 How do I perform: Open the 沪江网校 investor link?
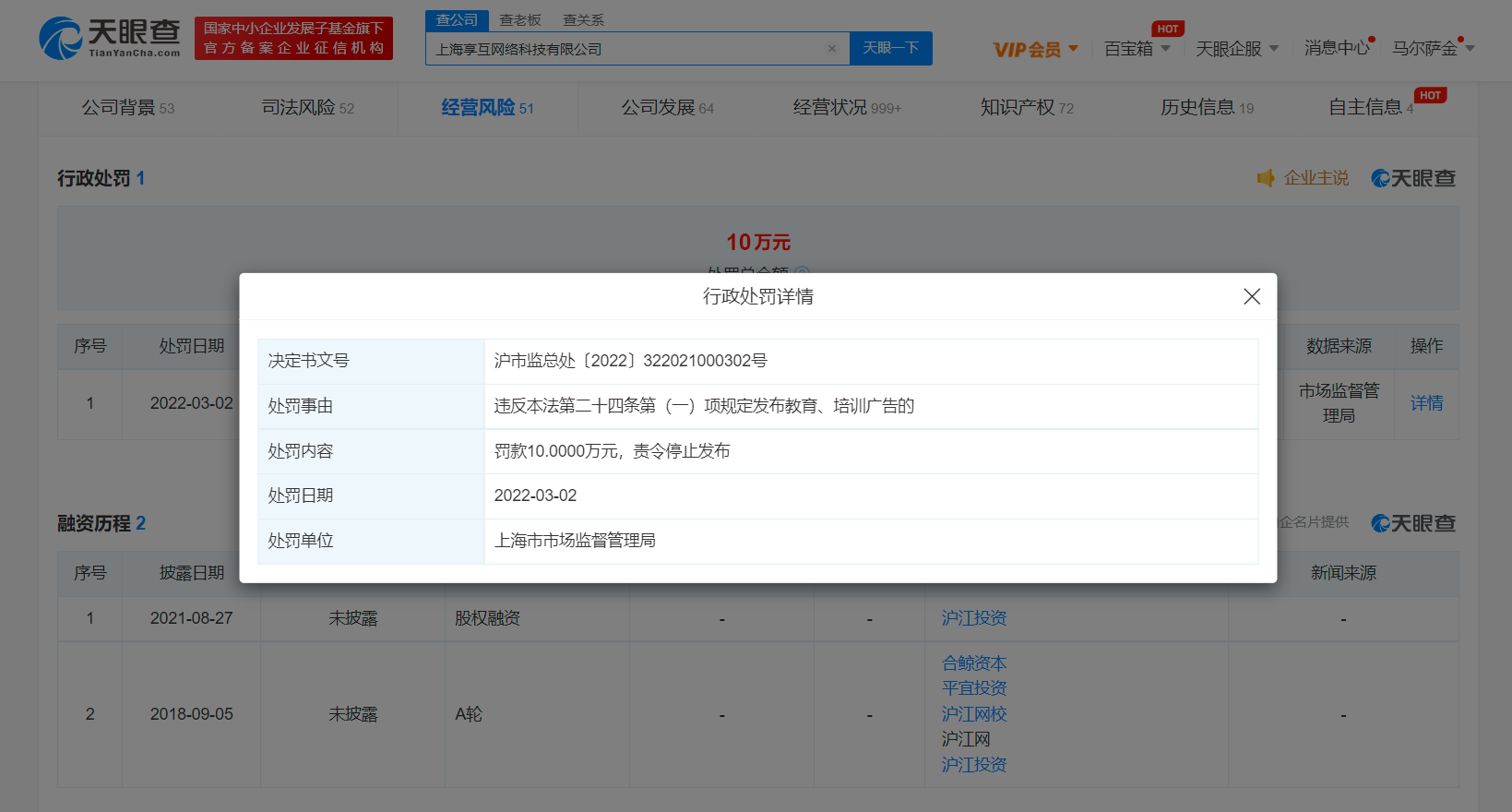click(974, 714)
